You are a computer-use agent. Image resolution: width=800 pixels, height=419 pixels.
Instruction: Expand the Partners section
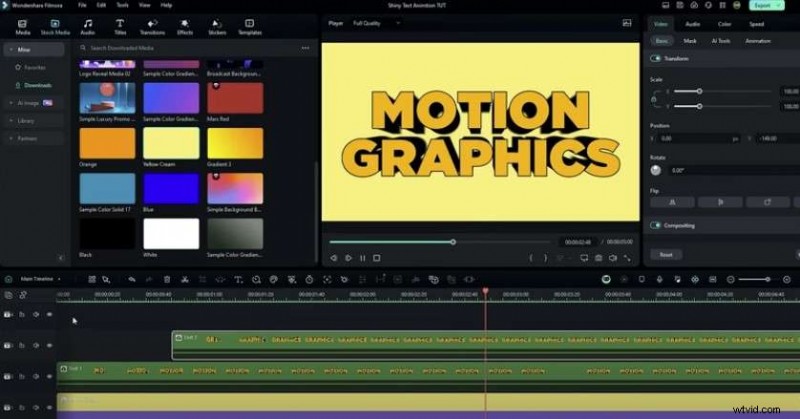pyautogui.click(x=11, y=139)
